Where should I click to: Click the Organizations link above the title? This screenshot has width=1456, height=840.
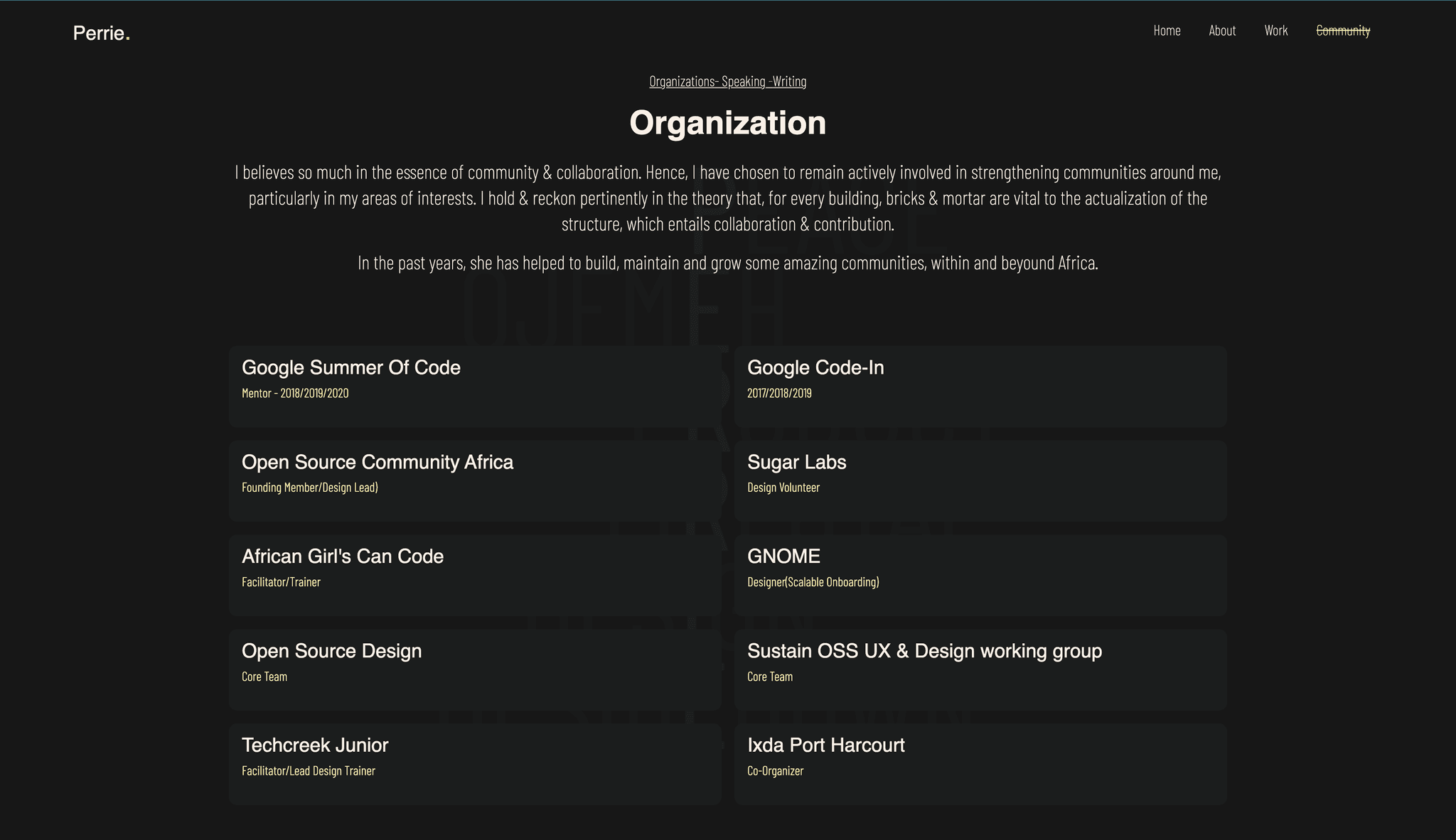(681, 81)
